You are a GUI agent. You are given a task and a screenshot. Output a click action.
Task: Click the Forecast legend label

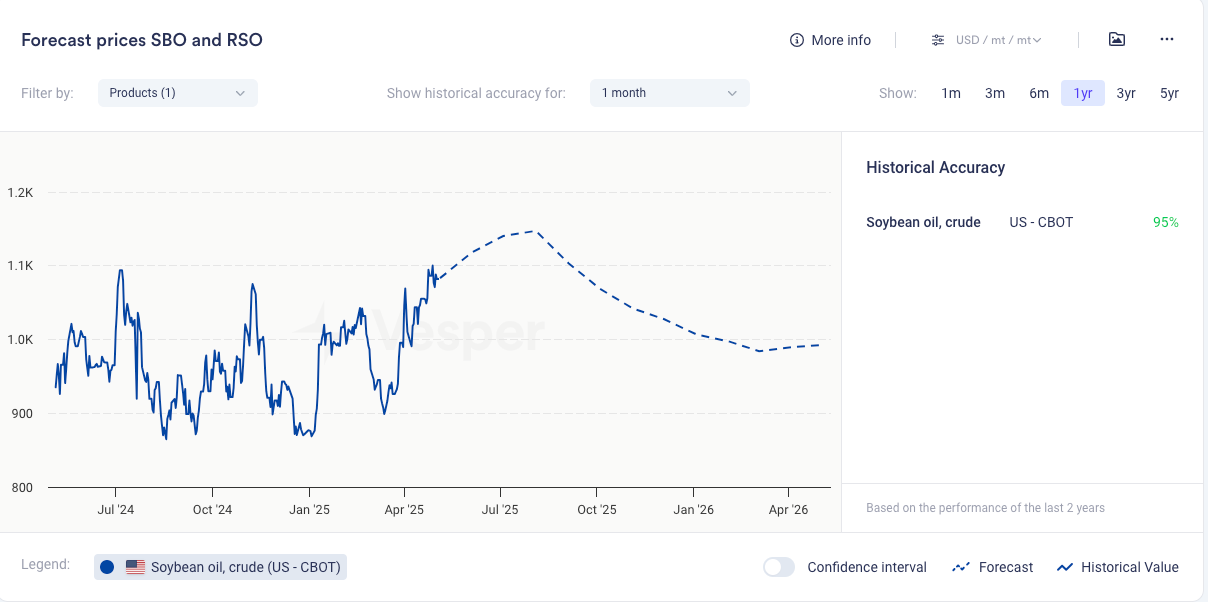pos(1005,567)
